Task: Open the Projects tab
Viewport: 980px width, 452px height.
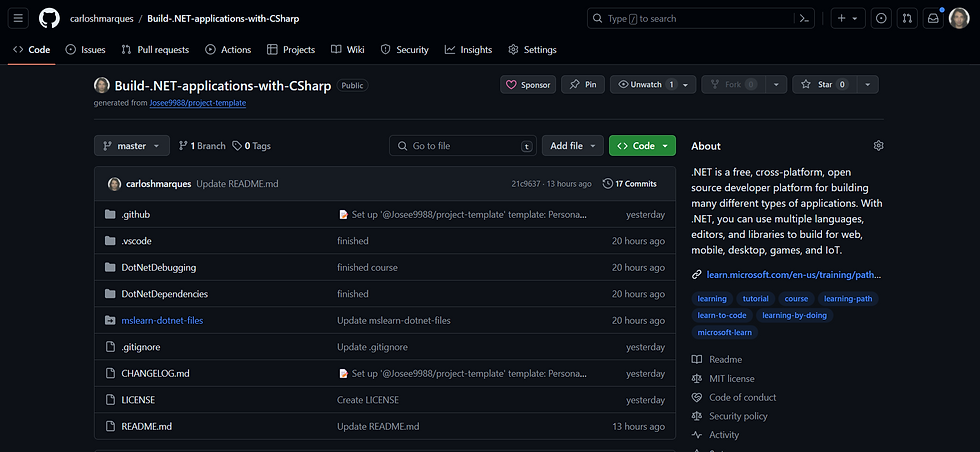Action: [291, 49]
